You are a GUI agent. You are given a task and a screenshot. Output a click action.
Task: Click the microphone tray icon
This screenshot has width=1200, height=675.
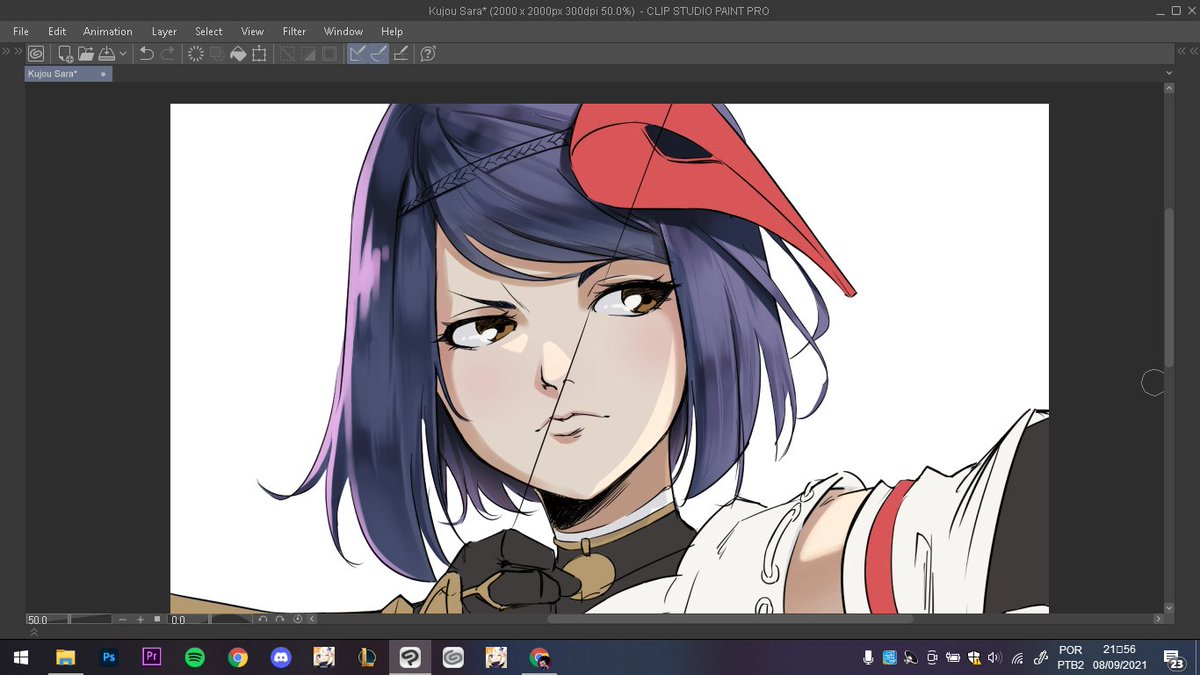pos(868,658)
